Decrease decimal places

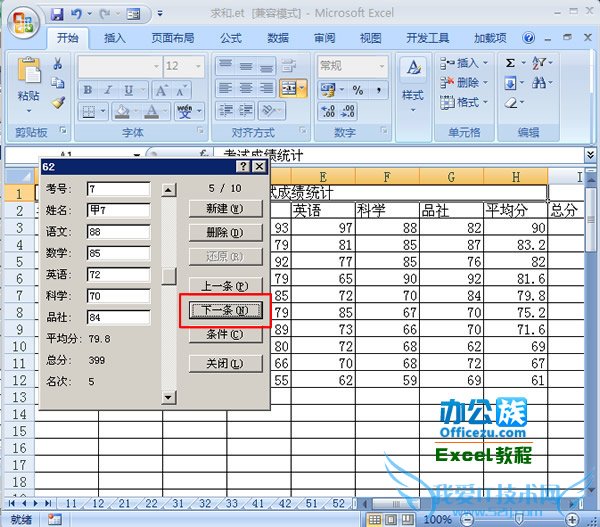348,111
